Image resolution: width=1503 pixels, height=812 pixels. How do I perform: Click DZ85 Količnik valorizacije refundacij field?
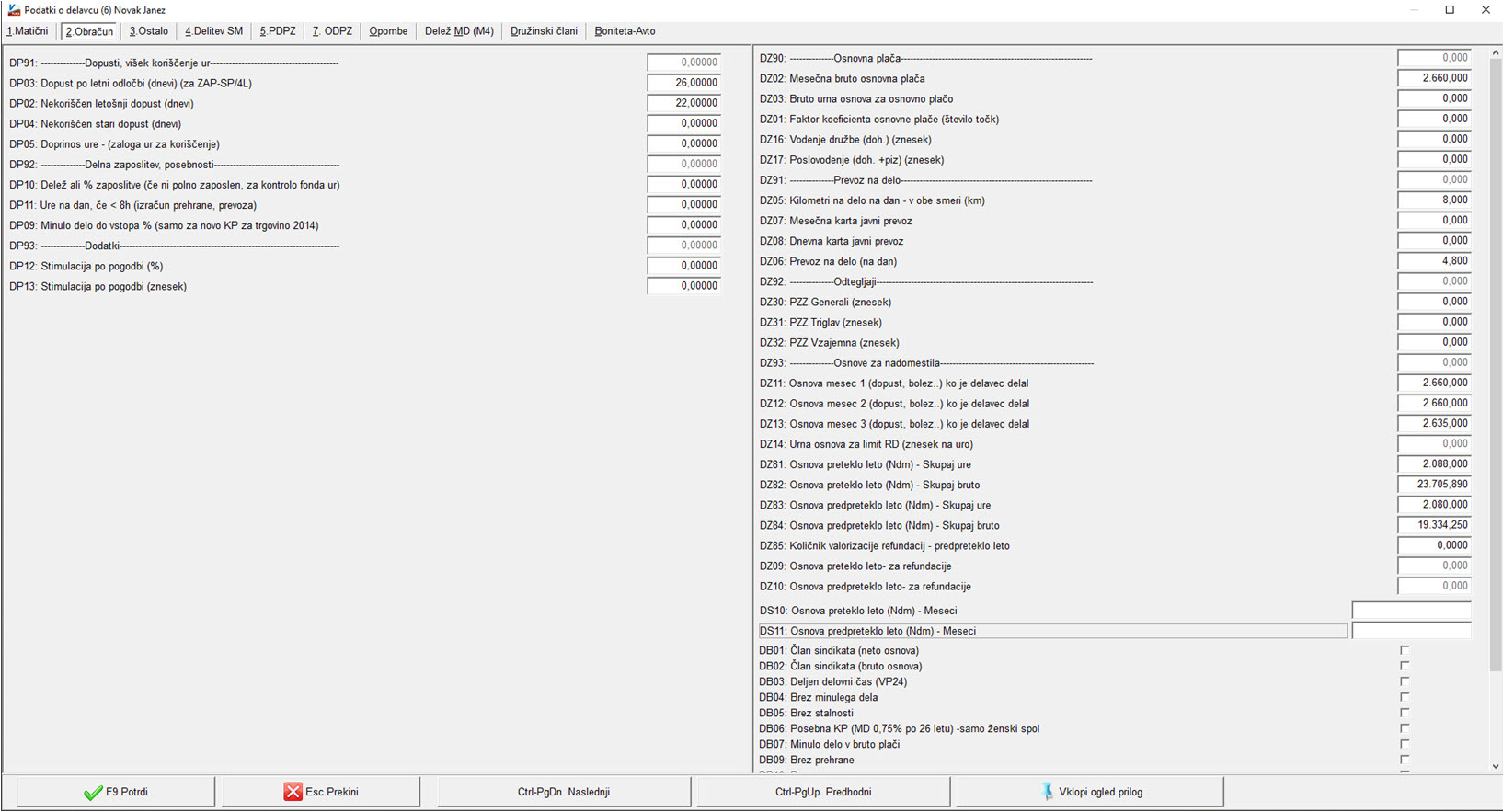pos(1434,544)
